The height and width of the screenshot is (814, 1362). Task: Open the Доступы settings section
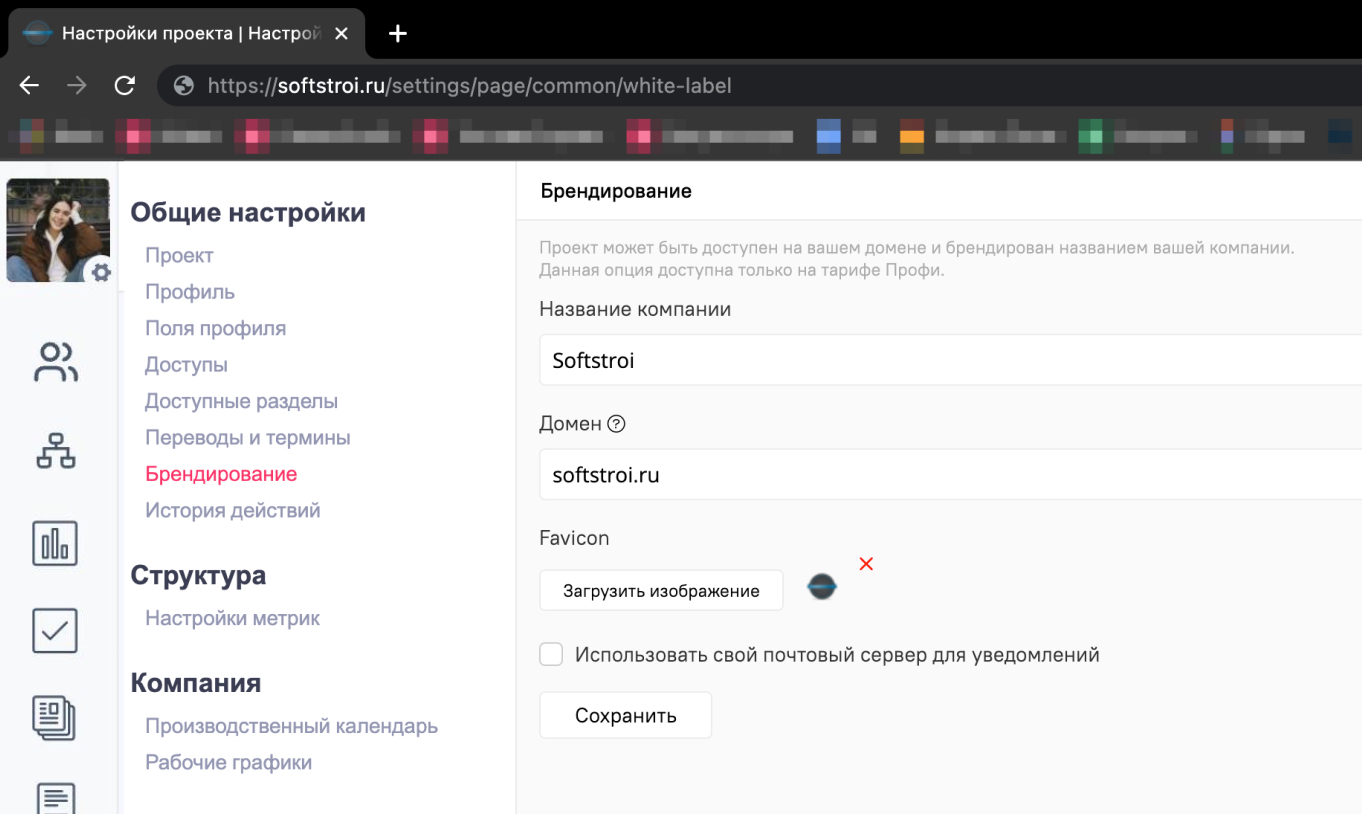pyautogui.click(x=186, y=365)
